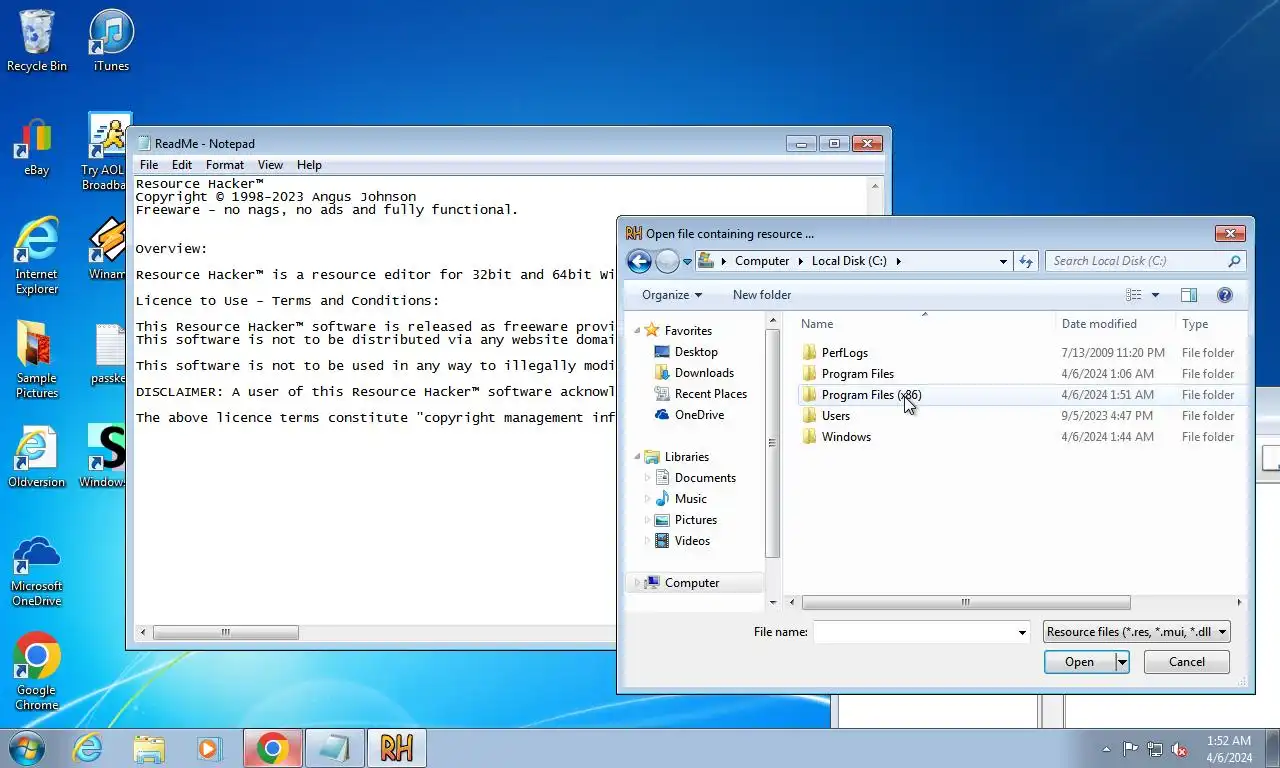Open the eBay desktop shortcut
Viewport: 1280px width, 768px height.
tap(37, 146)
